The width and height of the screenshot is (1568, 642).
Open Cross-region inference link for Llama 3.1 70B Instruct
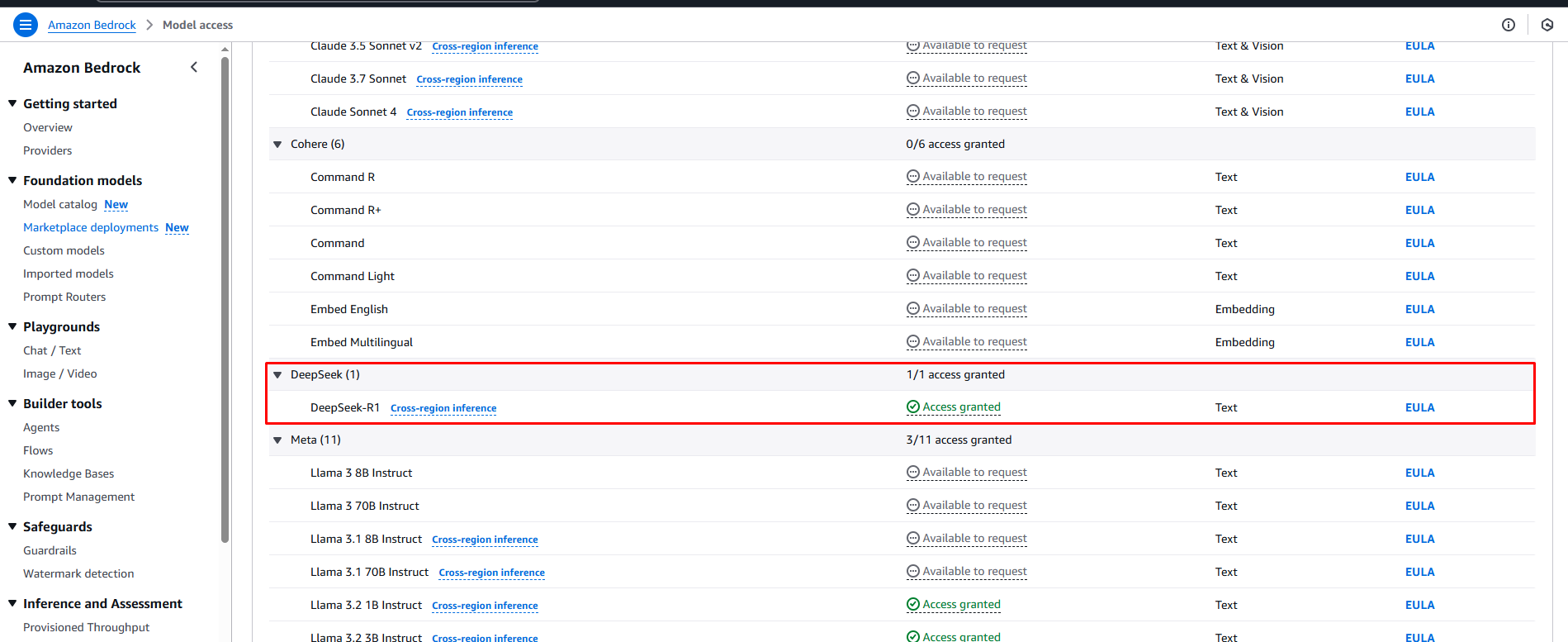[x=492, y=573]
